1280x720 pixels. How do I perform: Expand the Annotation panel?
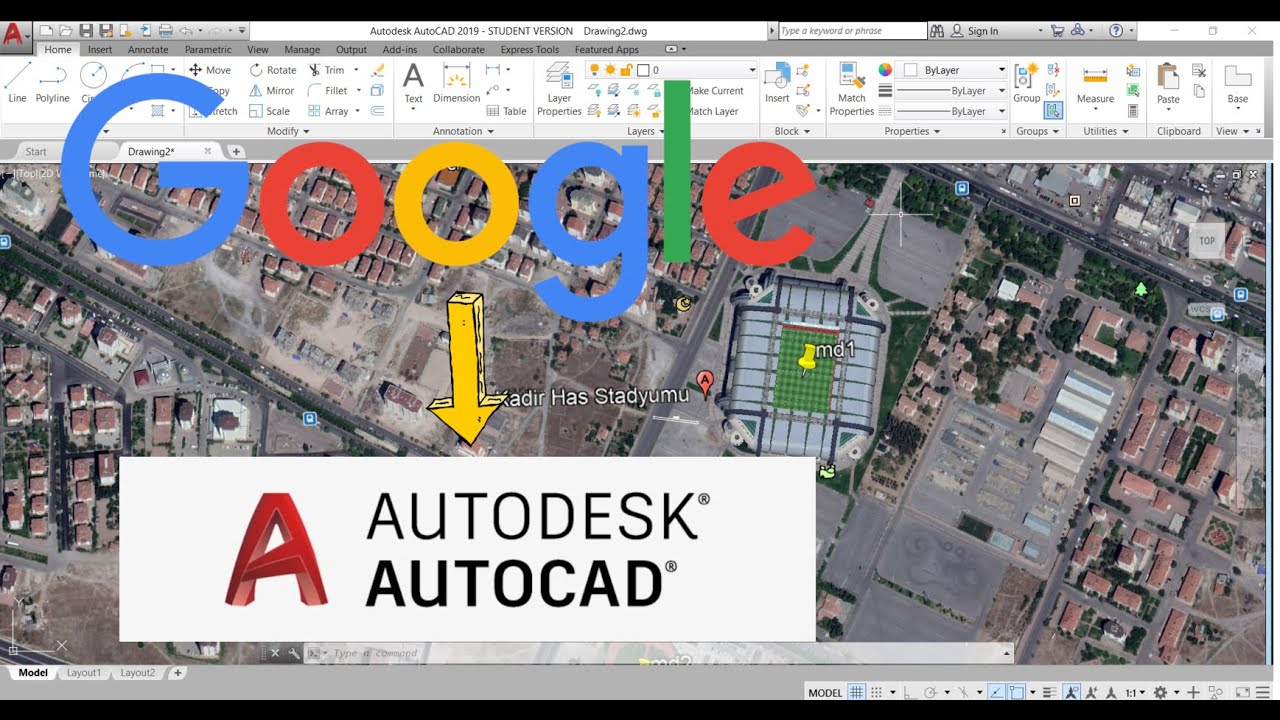463,131
